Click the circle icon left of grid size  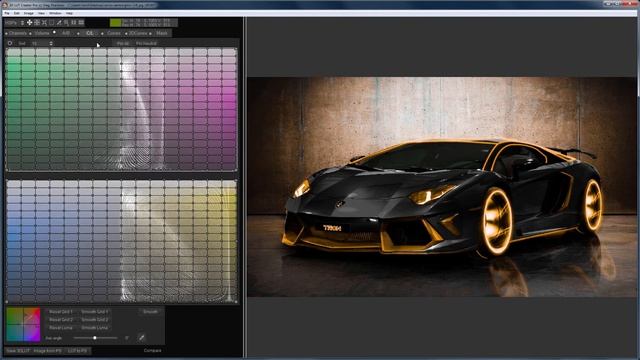[x=10, y=43]
